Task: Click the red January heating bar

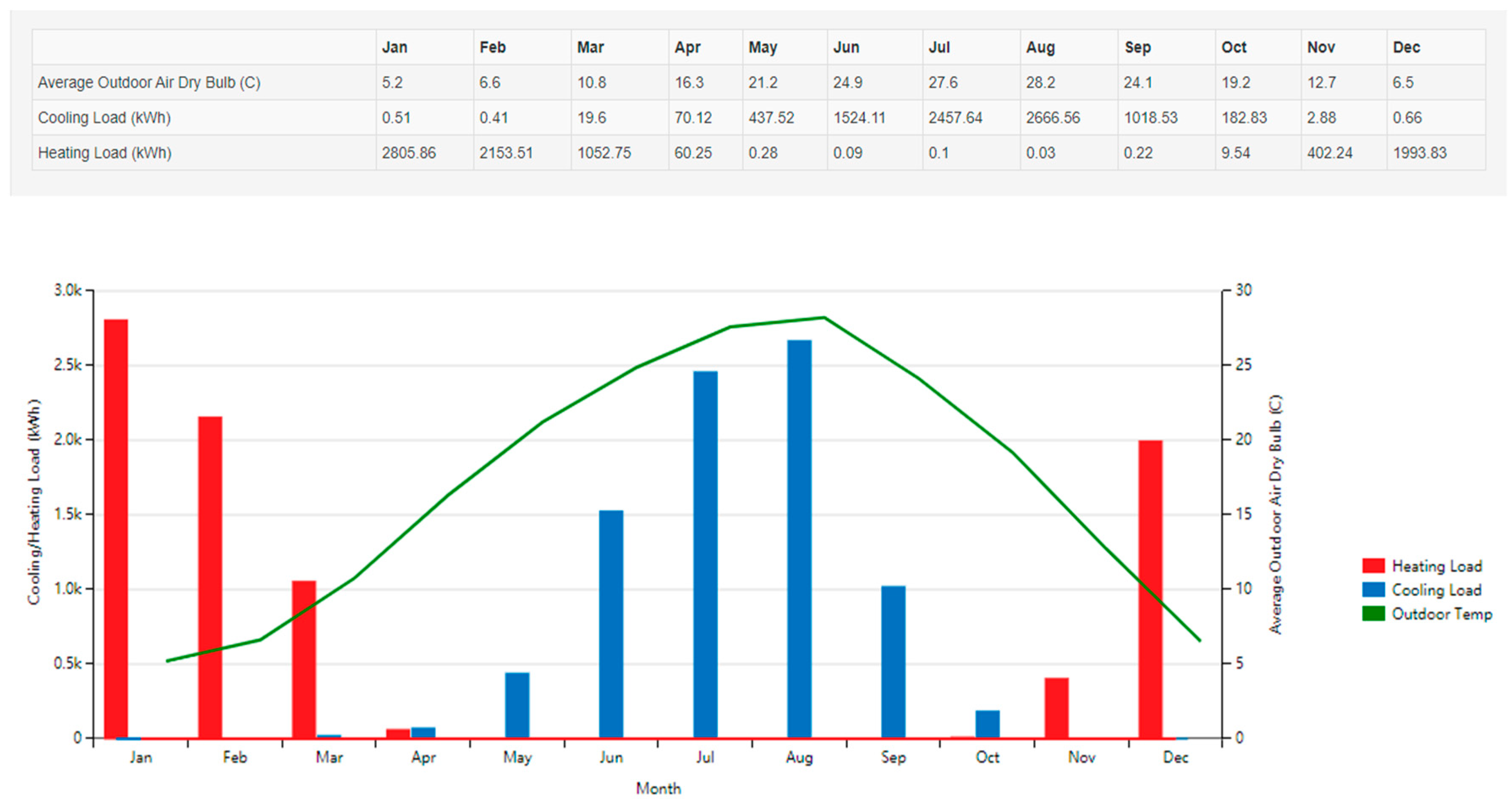Action: pos(116,529)
